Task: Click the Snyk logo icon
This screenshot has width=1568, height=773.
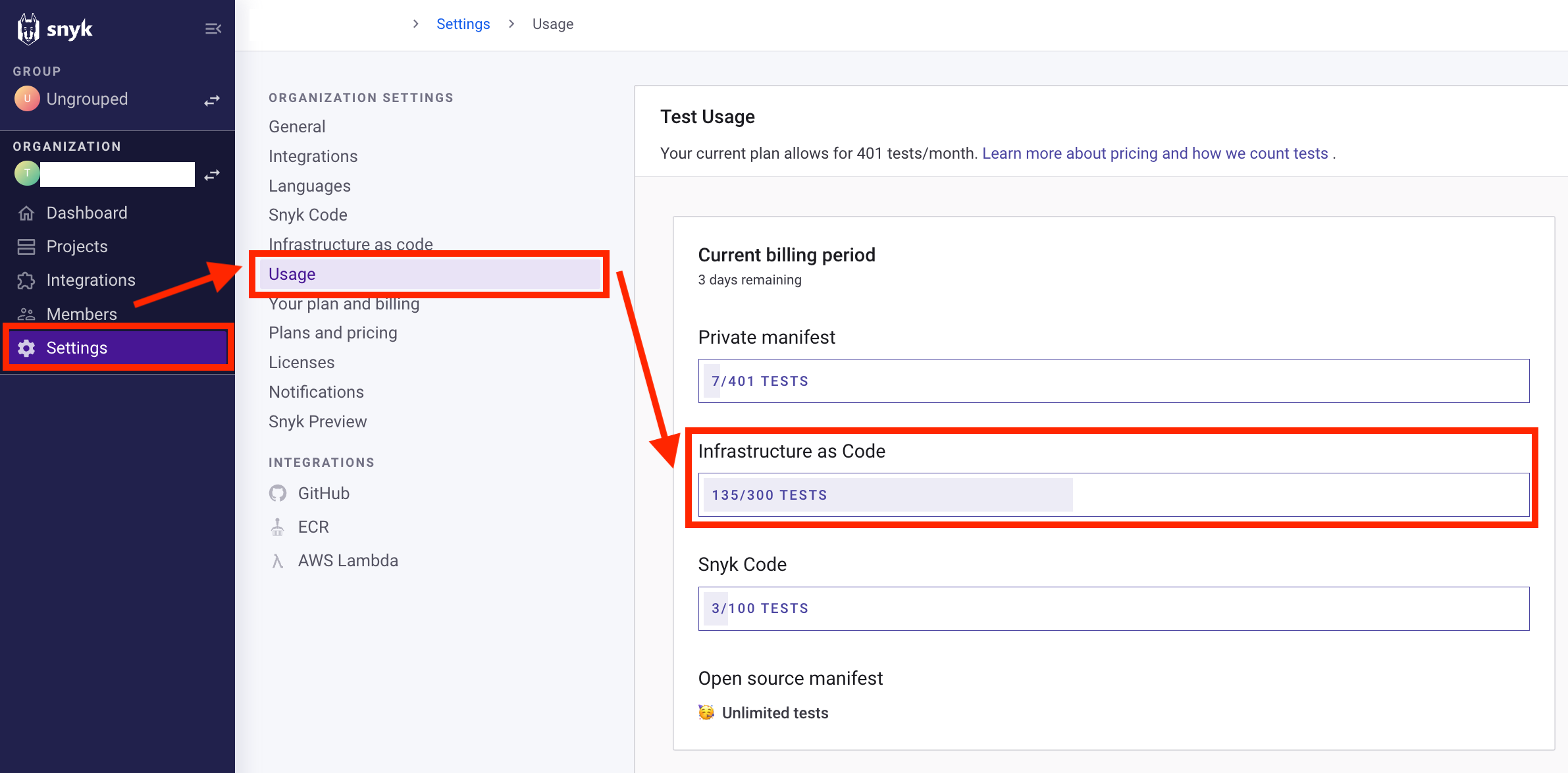Action: (x=28, y=29)
